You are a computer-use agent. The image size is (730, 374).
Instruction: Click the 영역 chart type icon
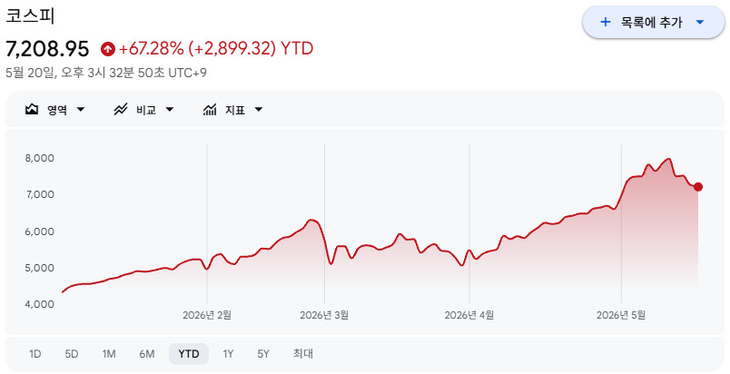[x=32, y=109]
